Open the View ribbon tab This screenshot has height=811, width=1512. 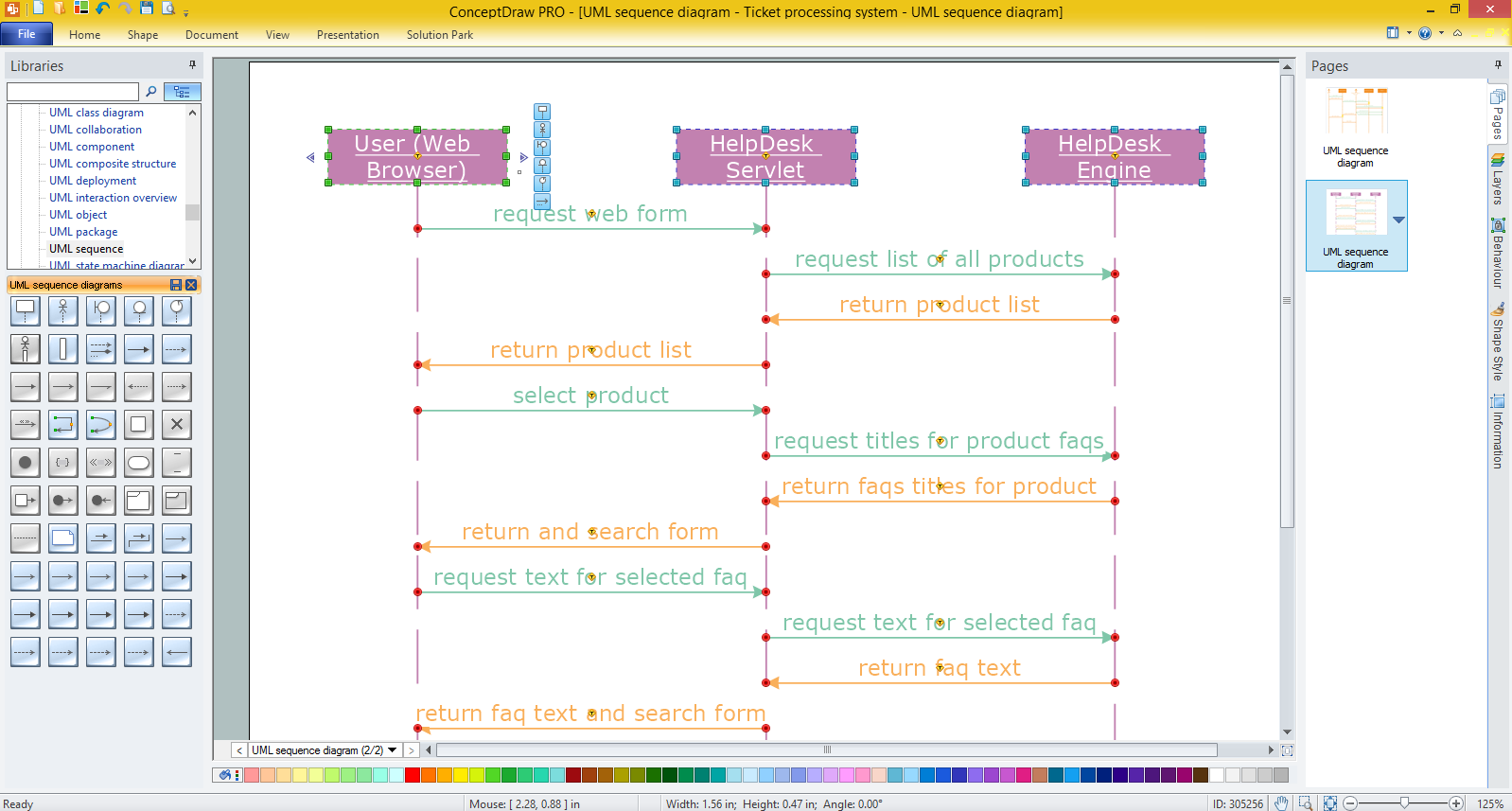(277, 35)
